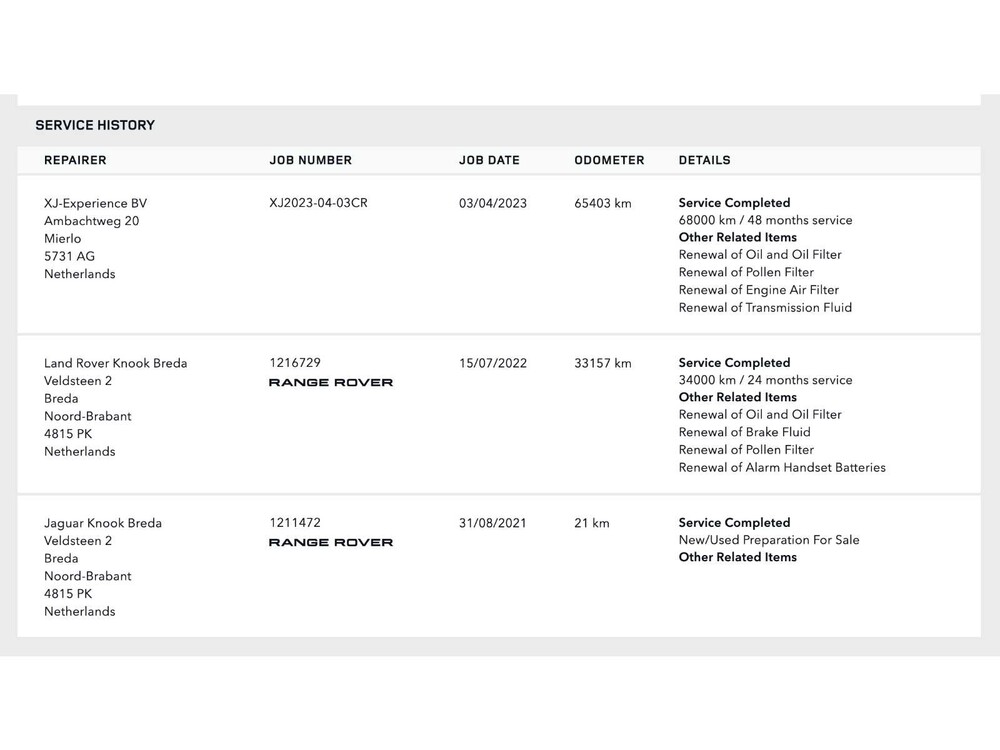Click the XJ-Experience BV repairer name
Viewport: 1000px width, 750px height.
tap(95, 203)
